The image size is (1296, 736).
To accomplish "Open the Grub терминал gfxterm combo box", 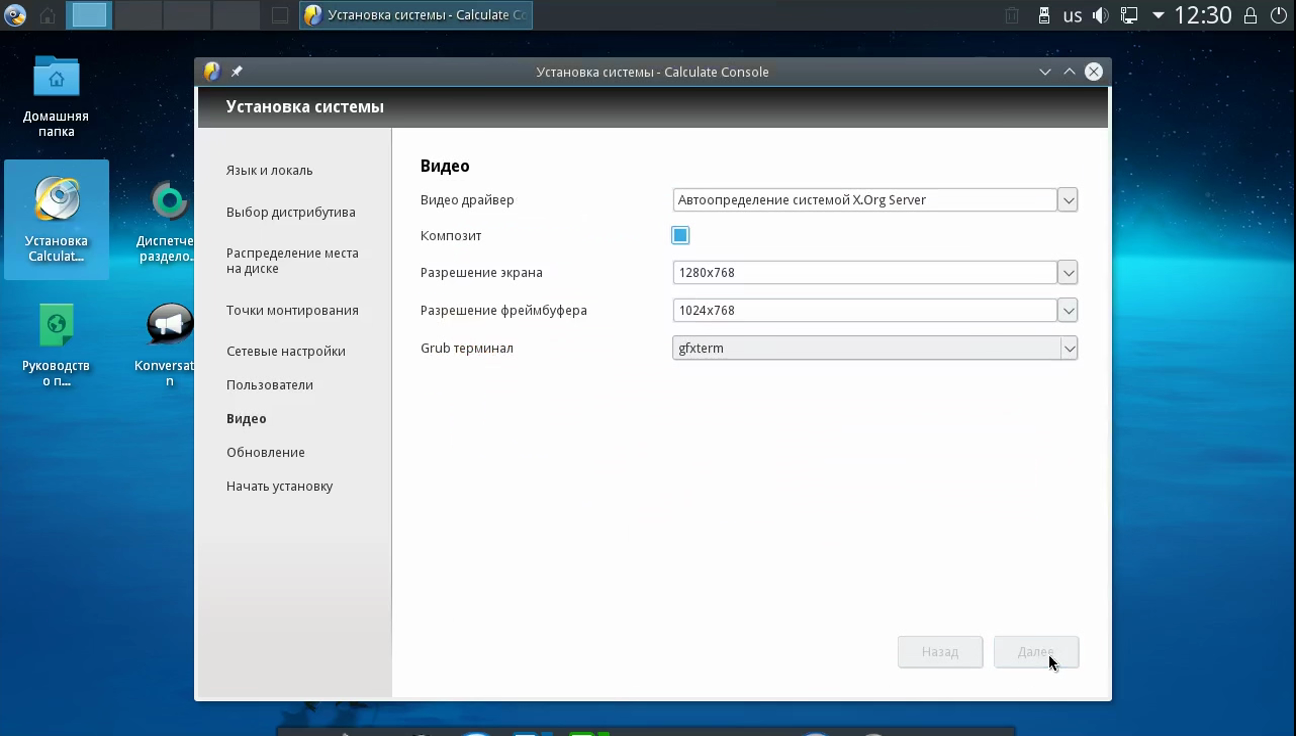I will tap(874, 348).
